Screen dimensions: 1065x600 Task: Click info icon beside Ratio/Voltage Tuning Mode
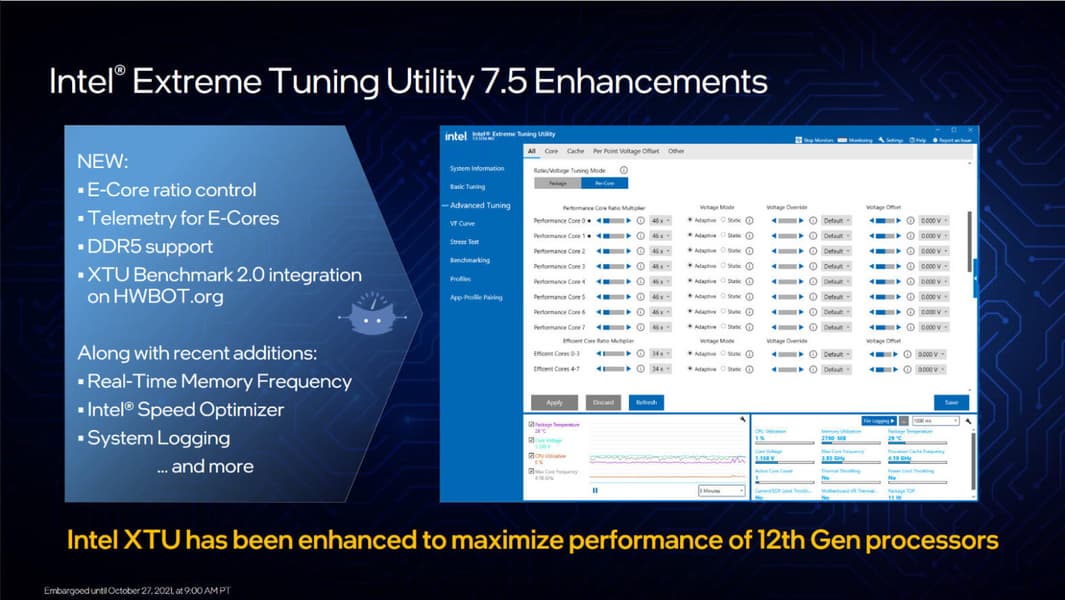coord(624,171)
